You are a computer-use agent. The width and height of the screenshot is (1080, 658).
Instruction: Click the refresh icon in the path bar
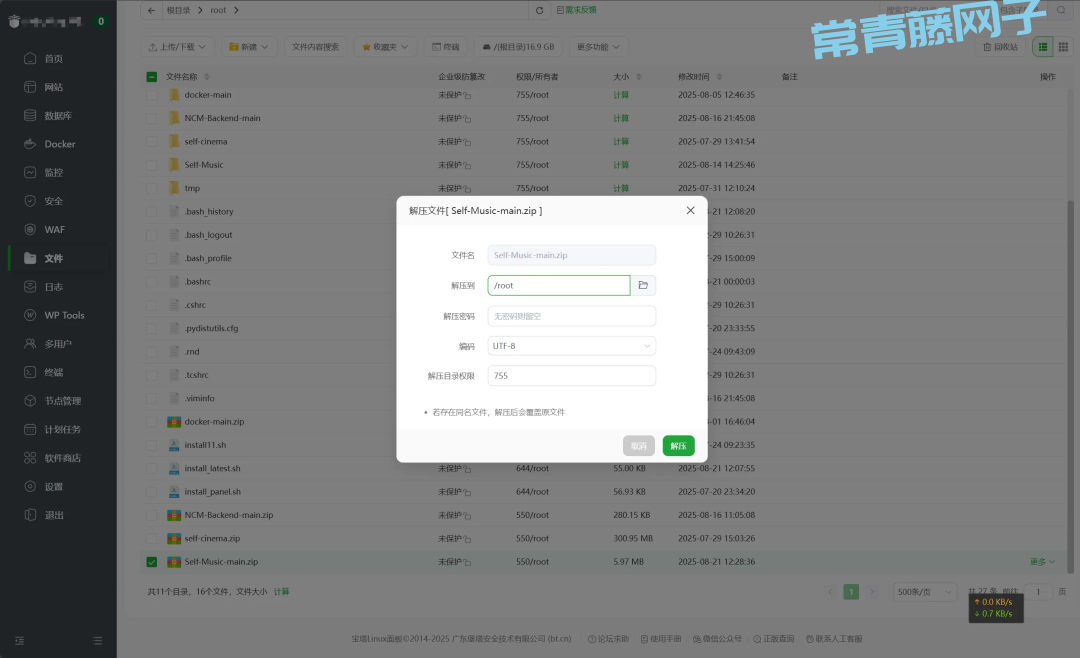click(541, 10)
